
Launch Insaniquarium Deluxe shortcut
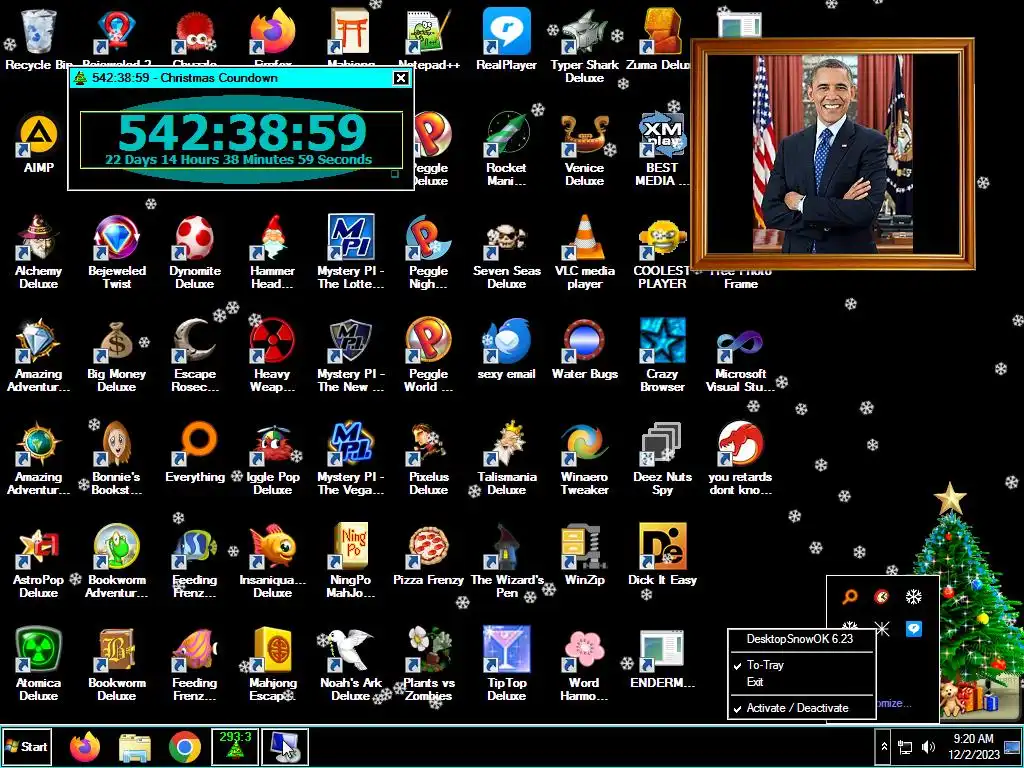point(272,562)
